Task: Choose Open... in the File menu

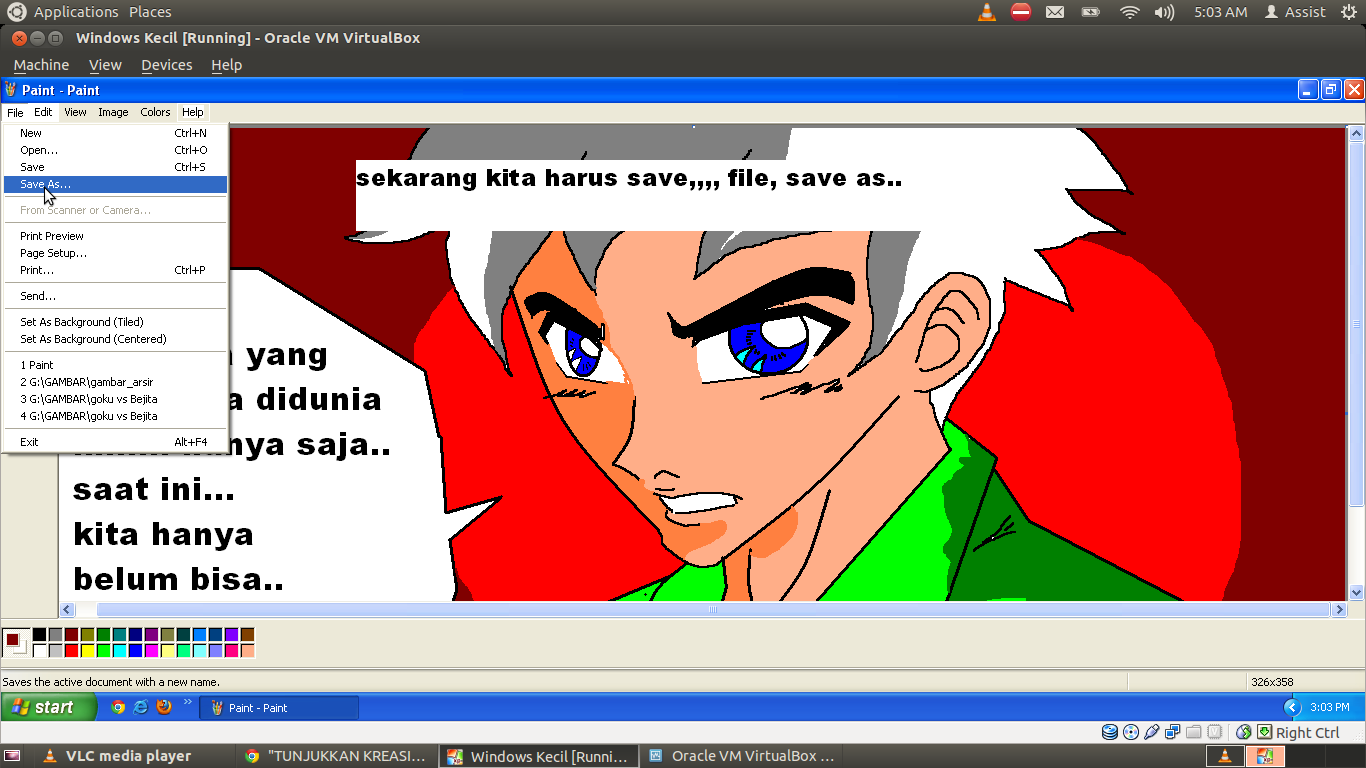Action: [x=115, y=150]
